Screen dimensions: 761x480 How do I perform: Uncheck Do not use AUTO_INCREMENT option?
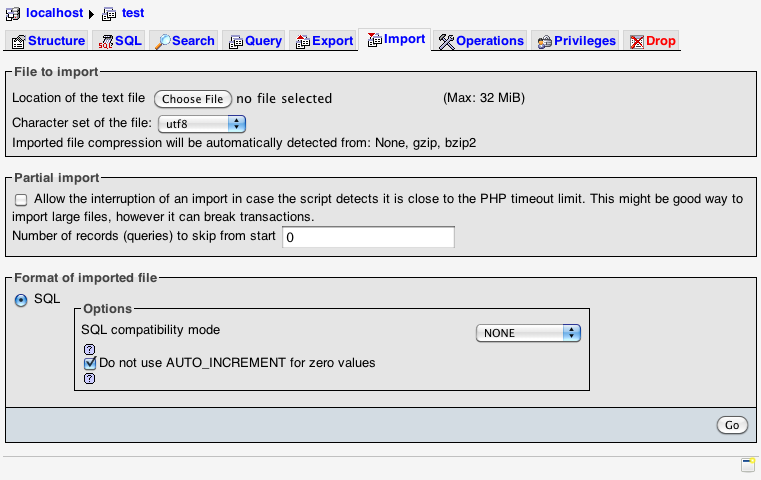[90, 363]
